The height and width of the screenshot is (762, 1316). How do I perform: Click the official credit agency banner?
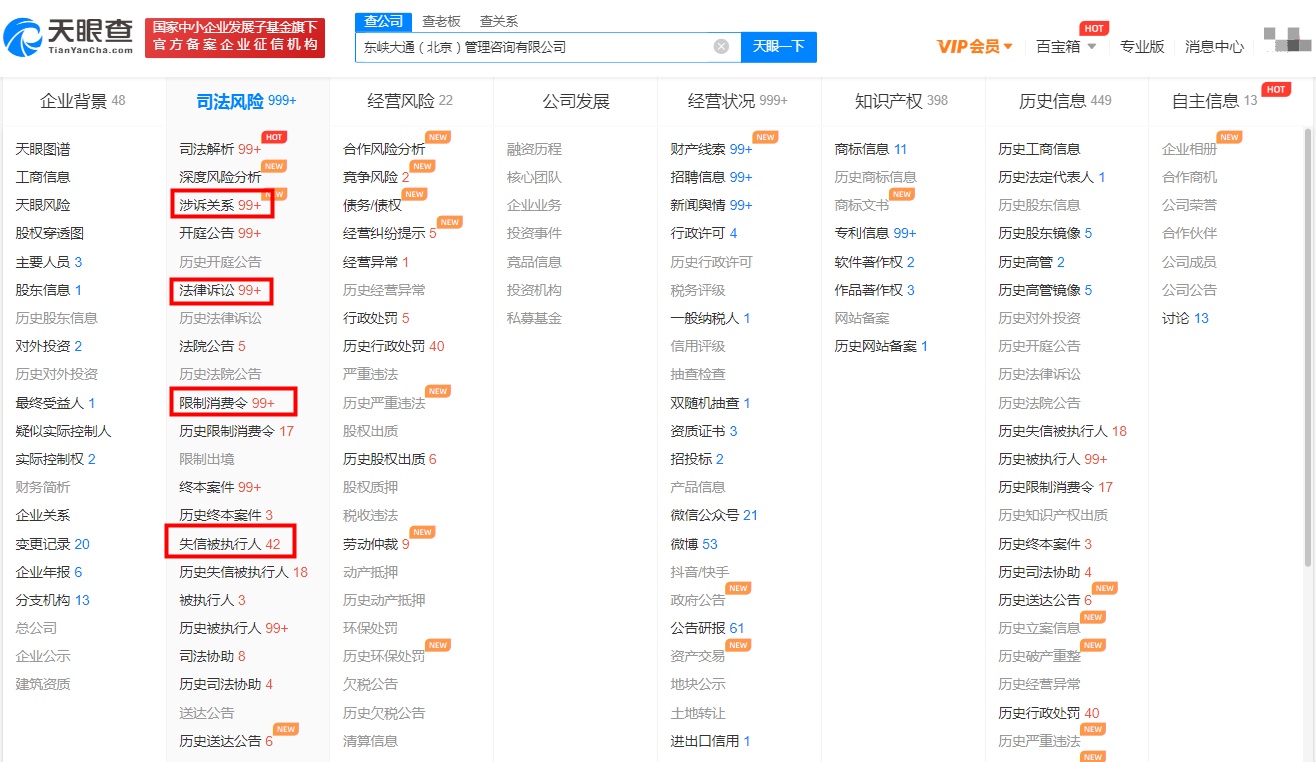pos(235,38)
